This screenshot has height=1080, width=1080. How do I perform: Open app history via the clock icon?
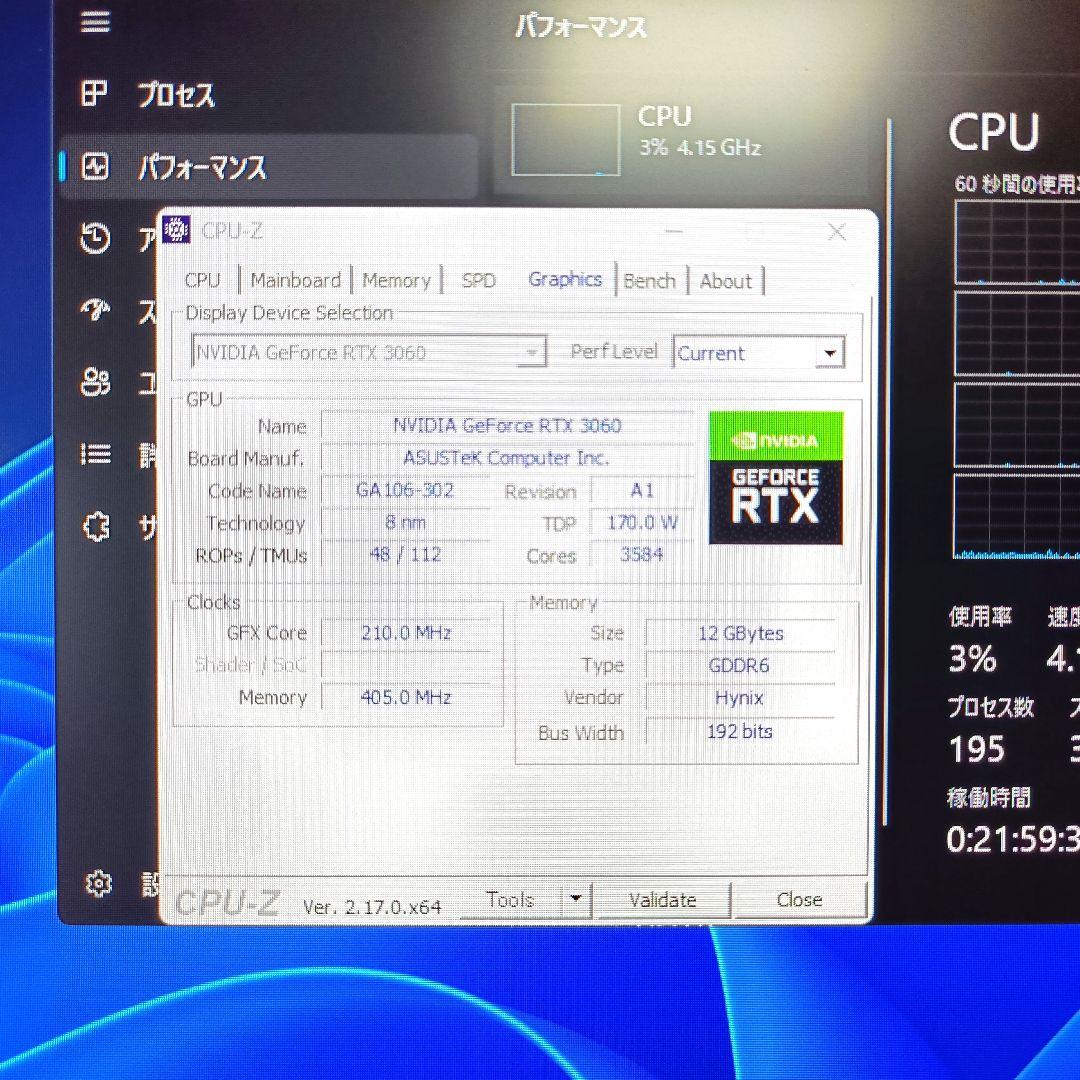tap(95, 240)
